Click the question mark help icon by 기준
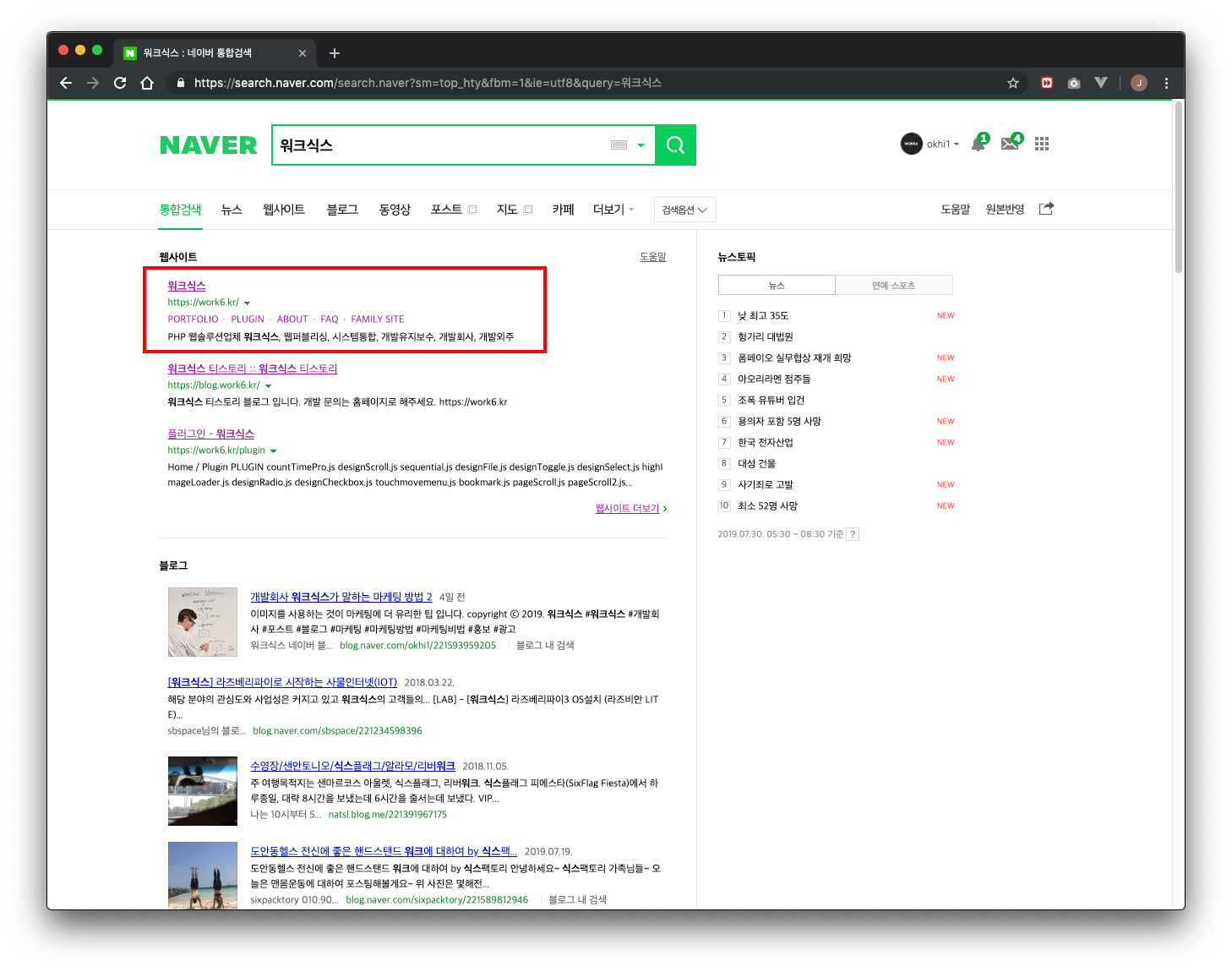The width and height of the screenshot is (1232, 972). [x=853, y=534]
